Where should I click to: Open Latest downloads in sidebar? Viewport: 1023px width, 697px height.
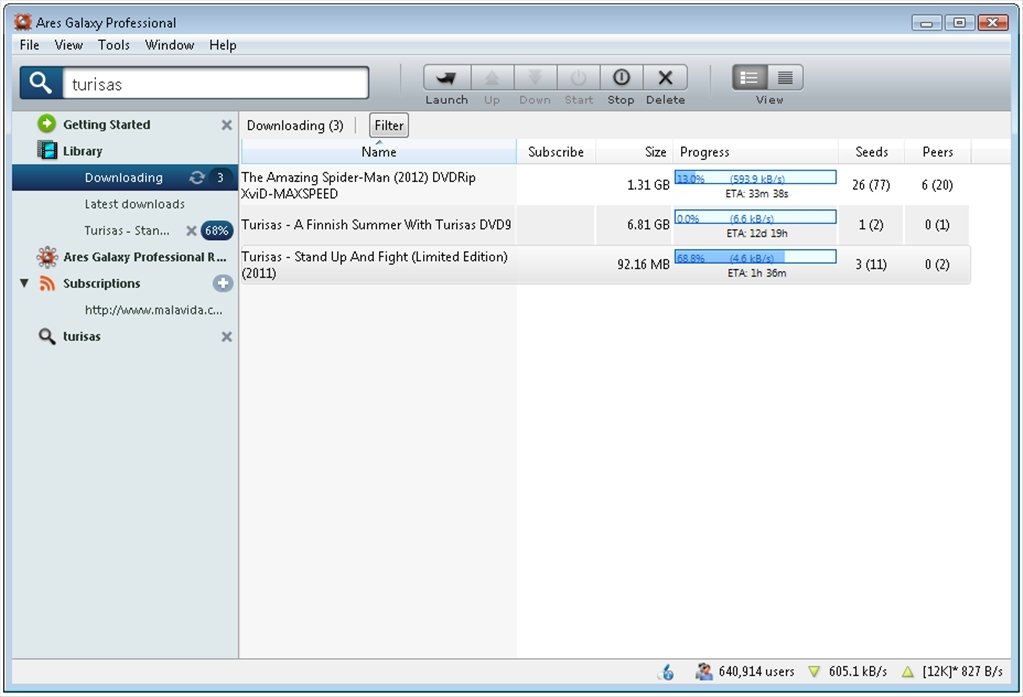134,204
